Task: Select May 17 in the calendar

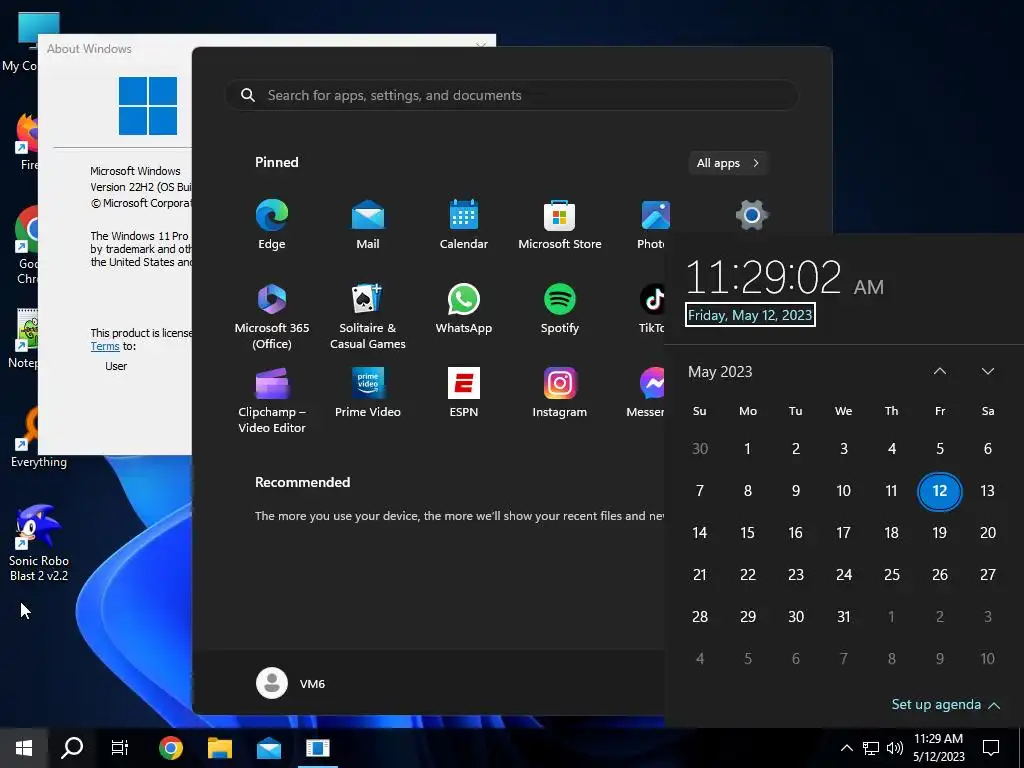Action: pos(844,533)
